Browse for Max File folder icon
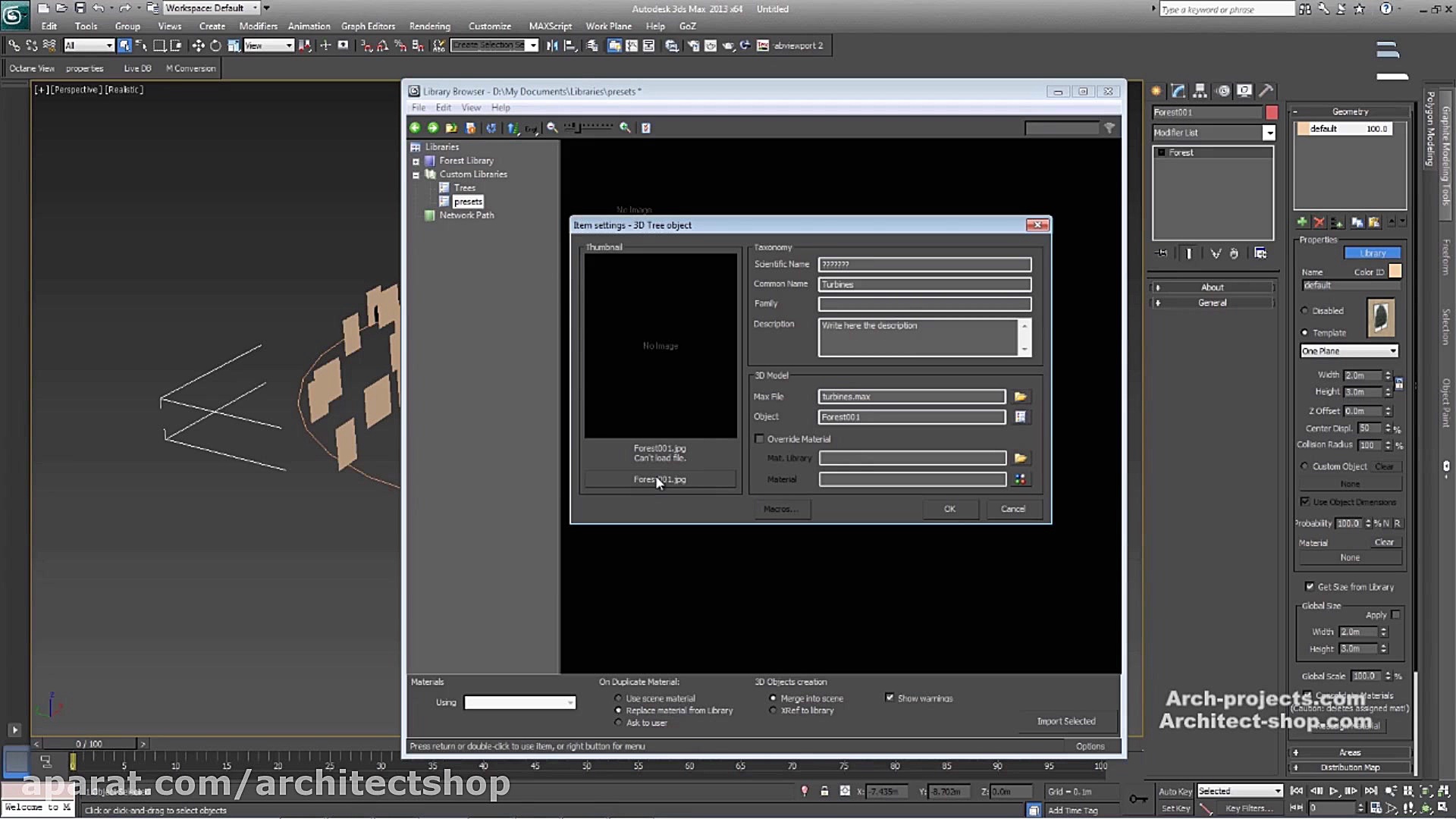The width and height of the screenshot is (1456, 819). pyautogui.click(x=1020, y=397)
